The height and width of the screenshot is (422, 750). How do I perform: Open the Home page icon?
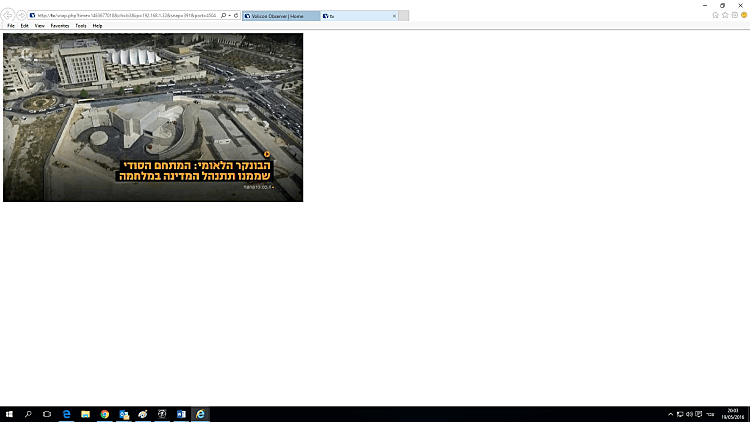[715, 15]
